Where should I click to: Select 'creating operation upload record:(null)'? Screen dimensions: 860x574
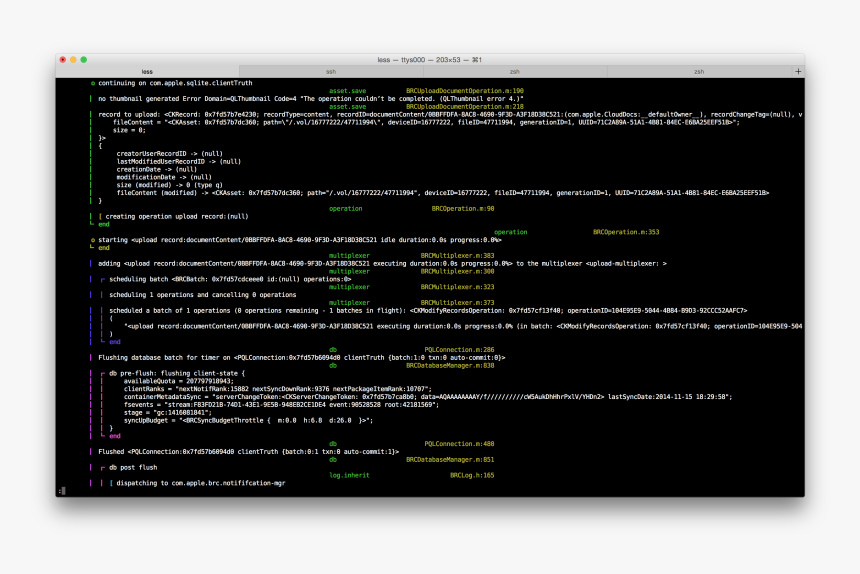177,217
